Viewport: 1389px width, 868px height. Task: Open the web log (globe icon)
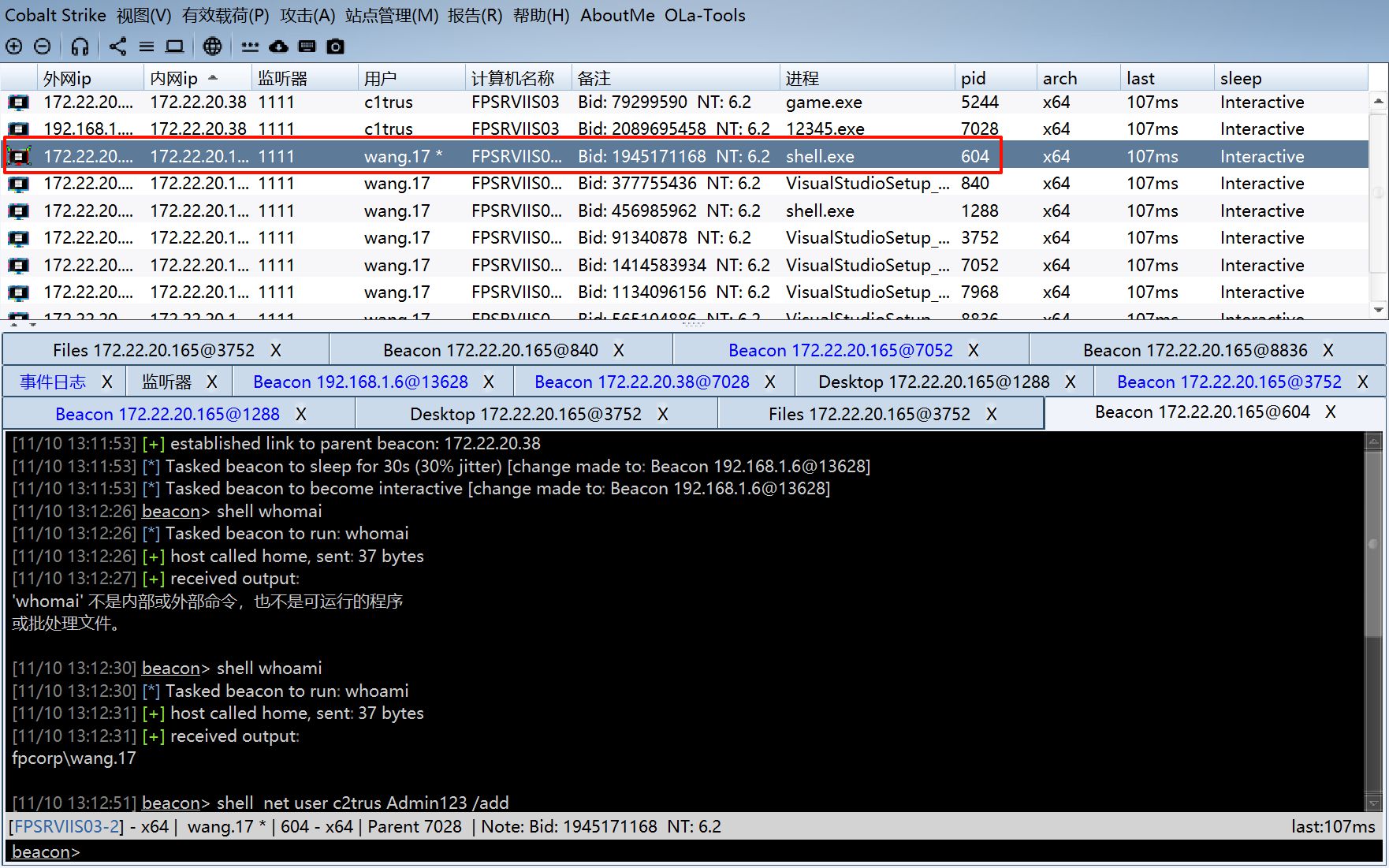[212, 47]
